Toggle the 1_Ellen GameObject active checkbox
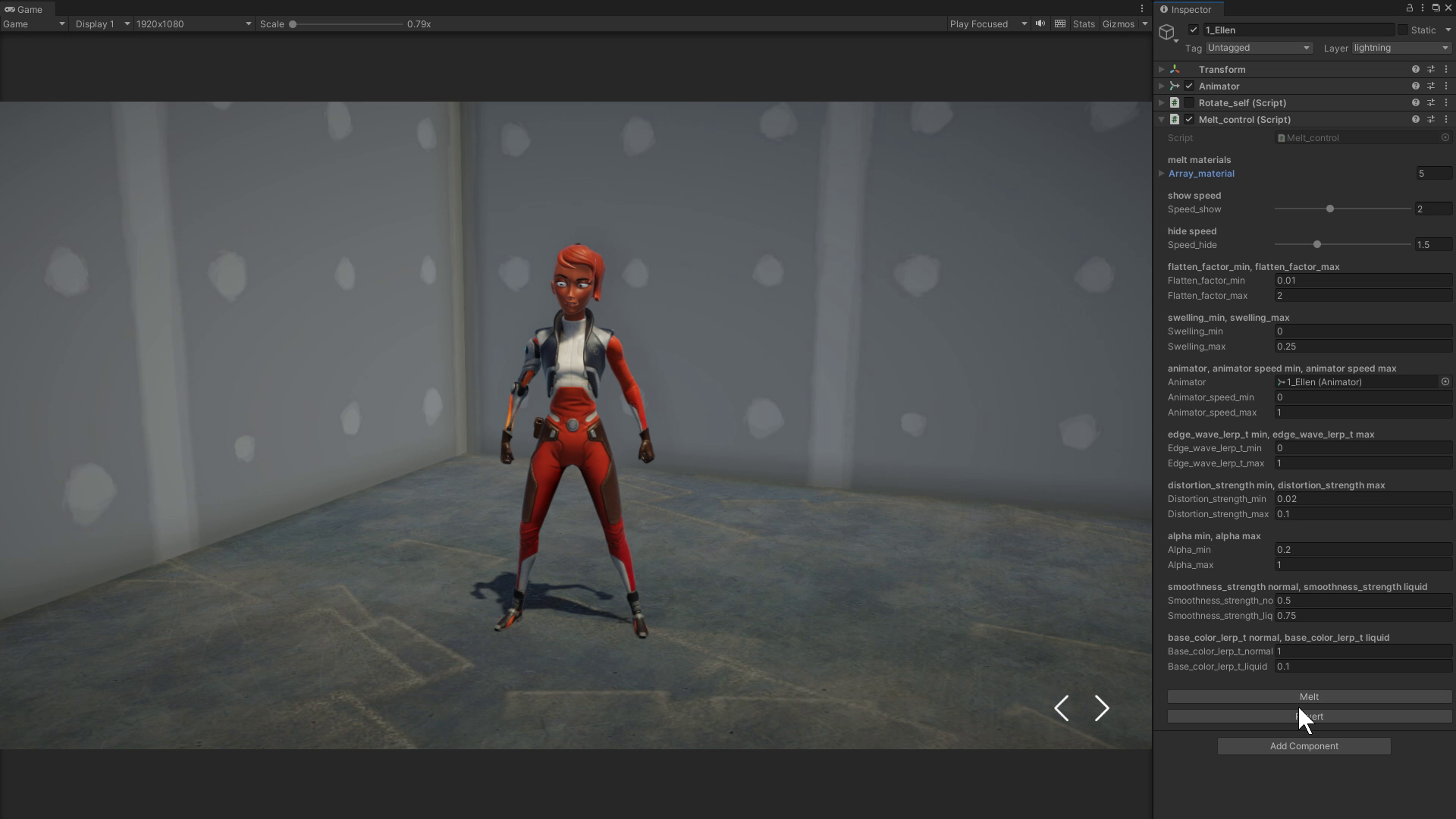 coord(1194,30)
